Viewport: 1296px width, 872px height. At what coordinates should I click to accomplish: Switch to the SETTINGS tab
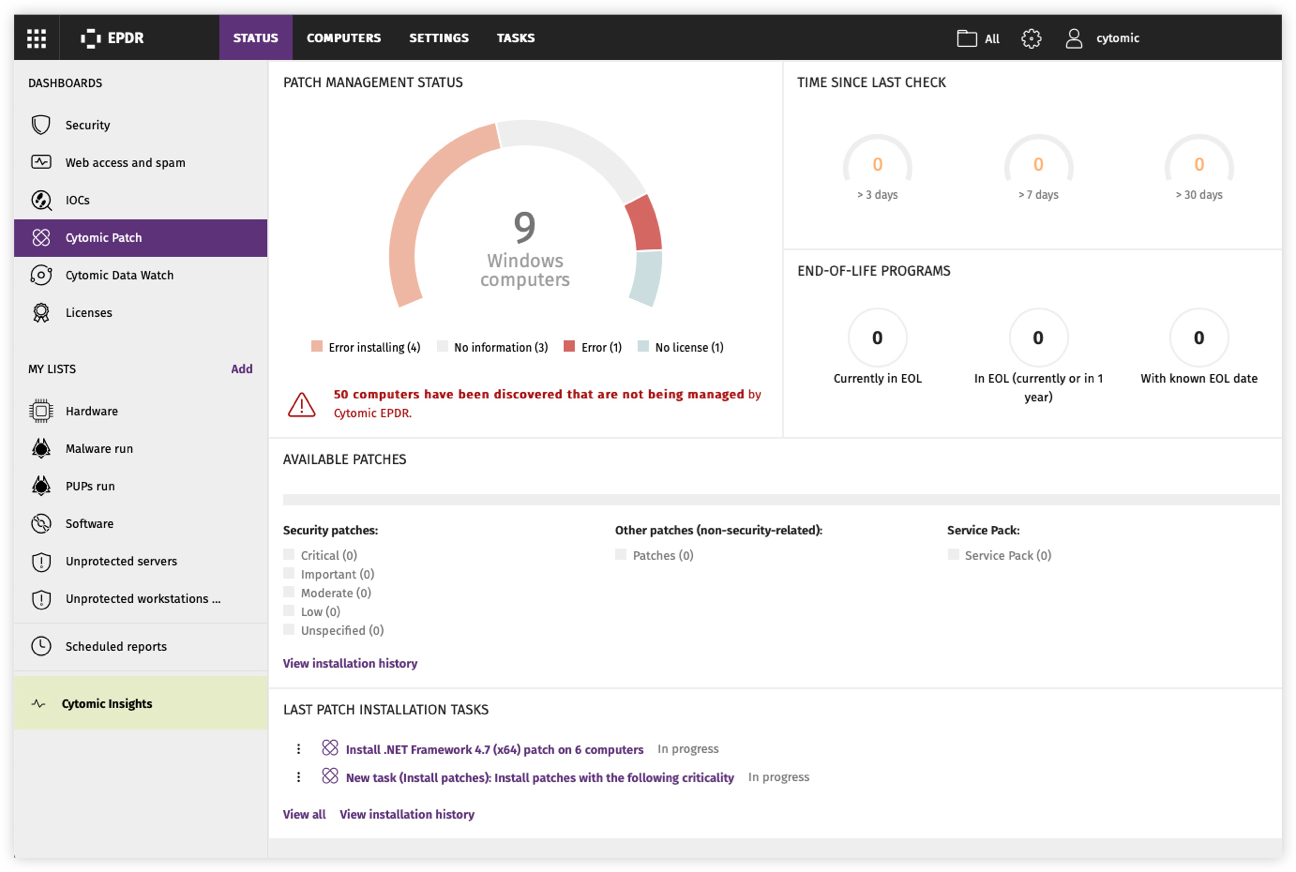[x=439, y=38]
